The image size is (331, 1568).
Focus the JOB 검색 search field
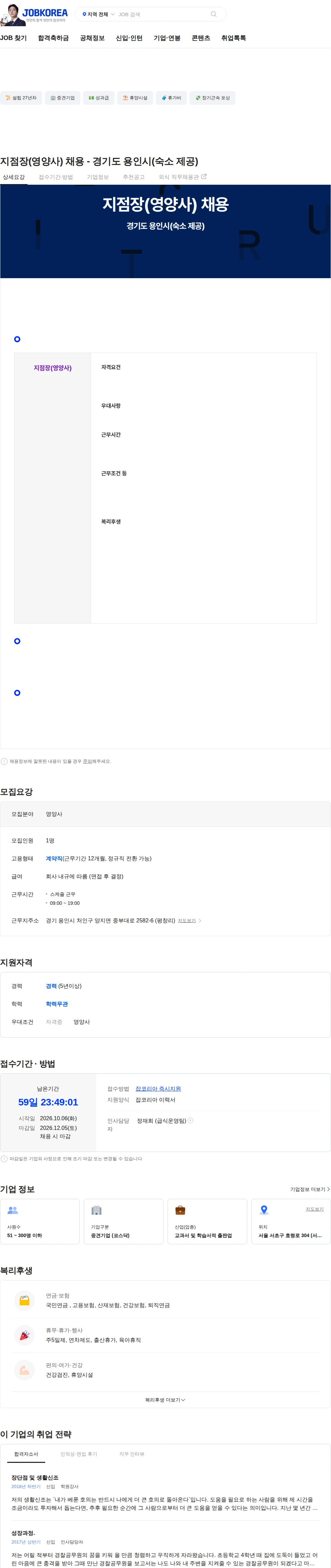161,14
